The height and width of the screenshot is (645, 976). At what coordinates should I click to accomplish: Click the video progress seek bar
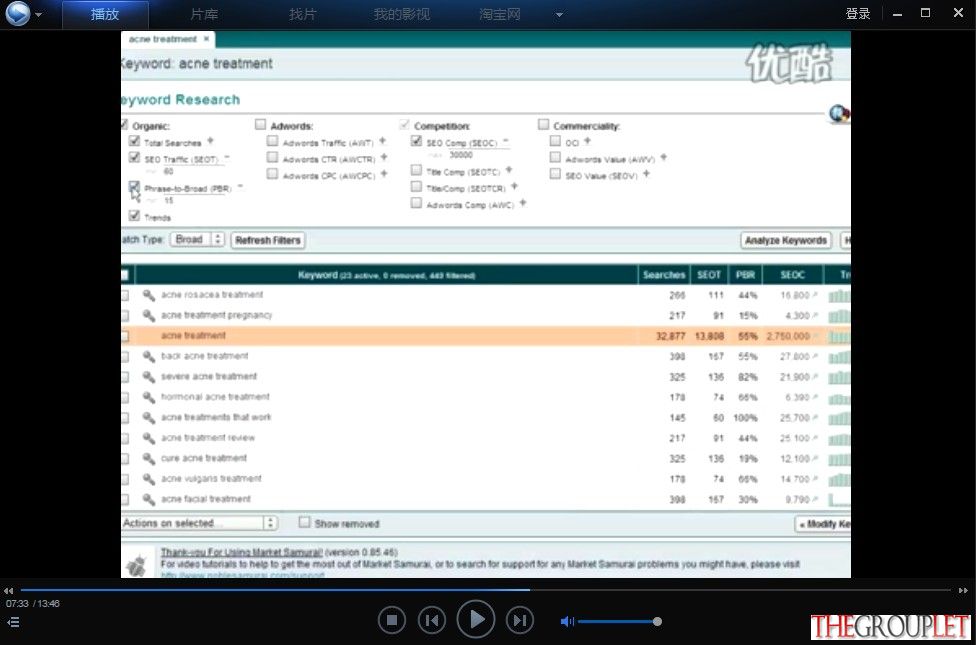coord(486,590)
